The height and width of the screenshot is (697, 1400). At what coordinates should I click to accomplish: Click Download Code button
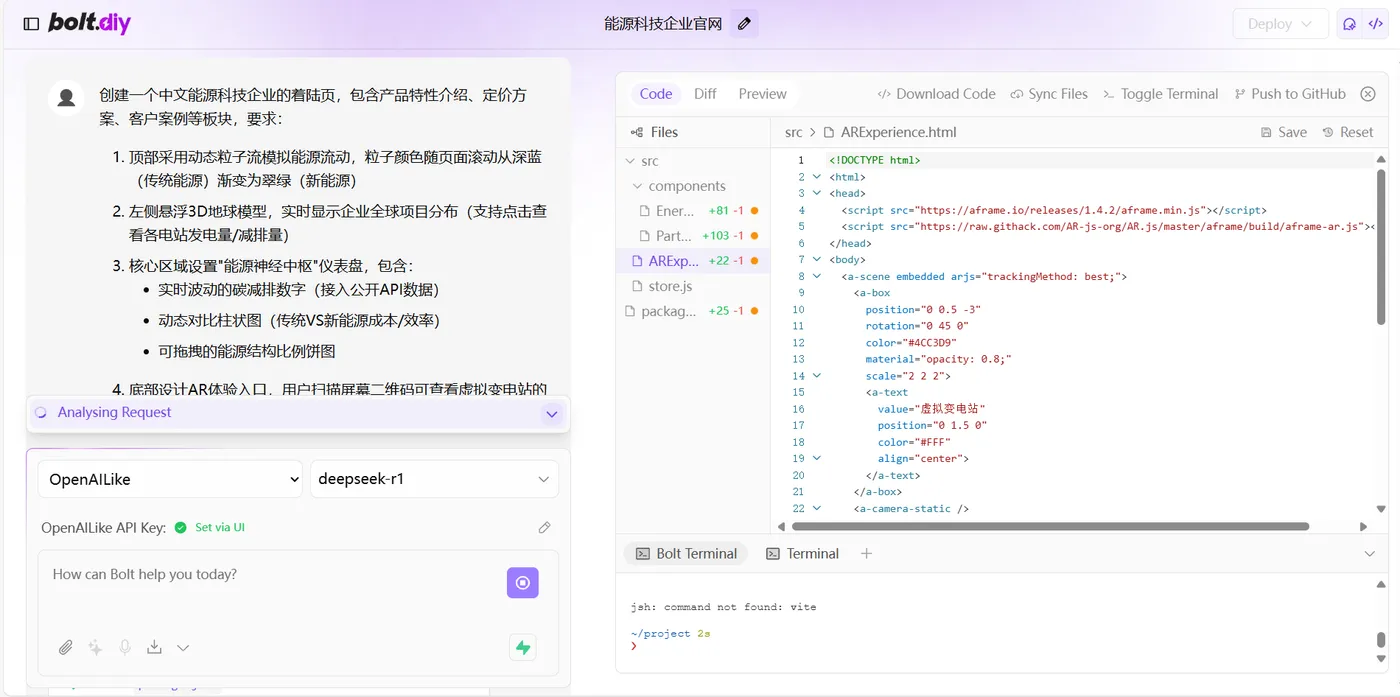[x=936, y=94]
